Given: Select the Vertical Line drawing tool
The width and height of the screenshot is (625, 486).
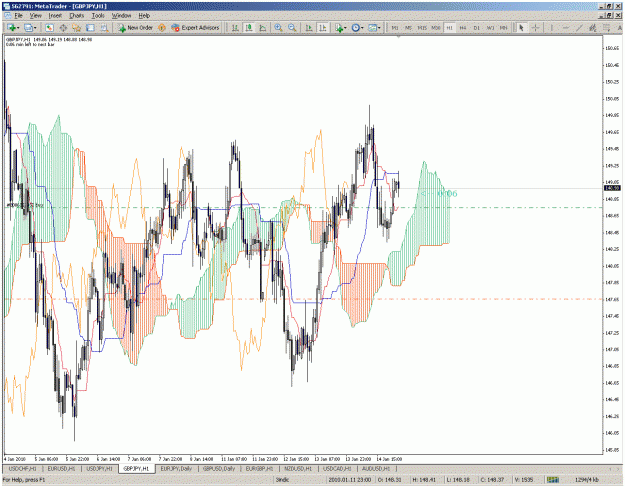Looking at the screenshot, I should pos(552,28).
